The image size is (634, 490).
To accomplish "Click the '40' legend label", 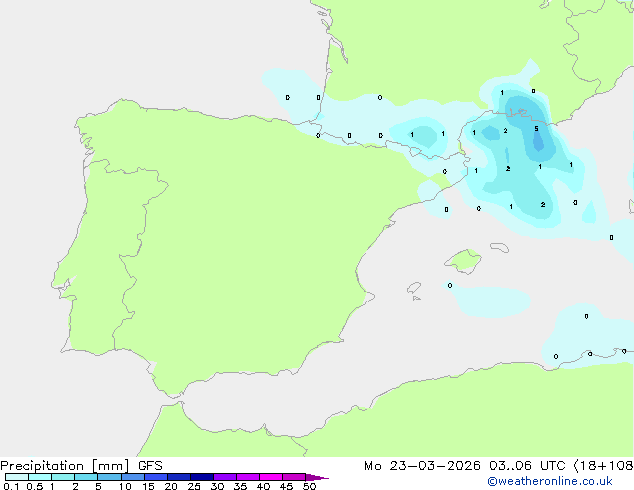I will point(263,486).
